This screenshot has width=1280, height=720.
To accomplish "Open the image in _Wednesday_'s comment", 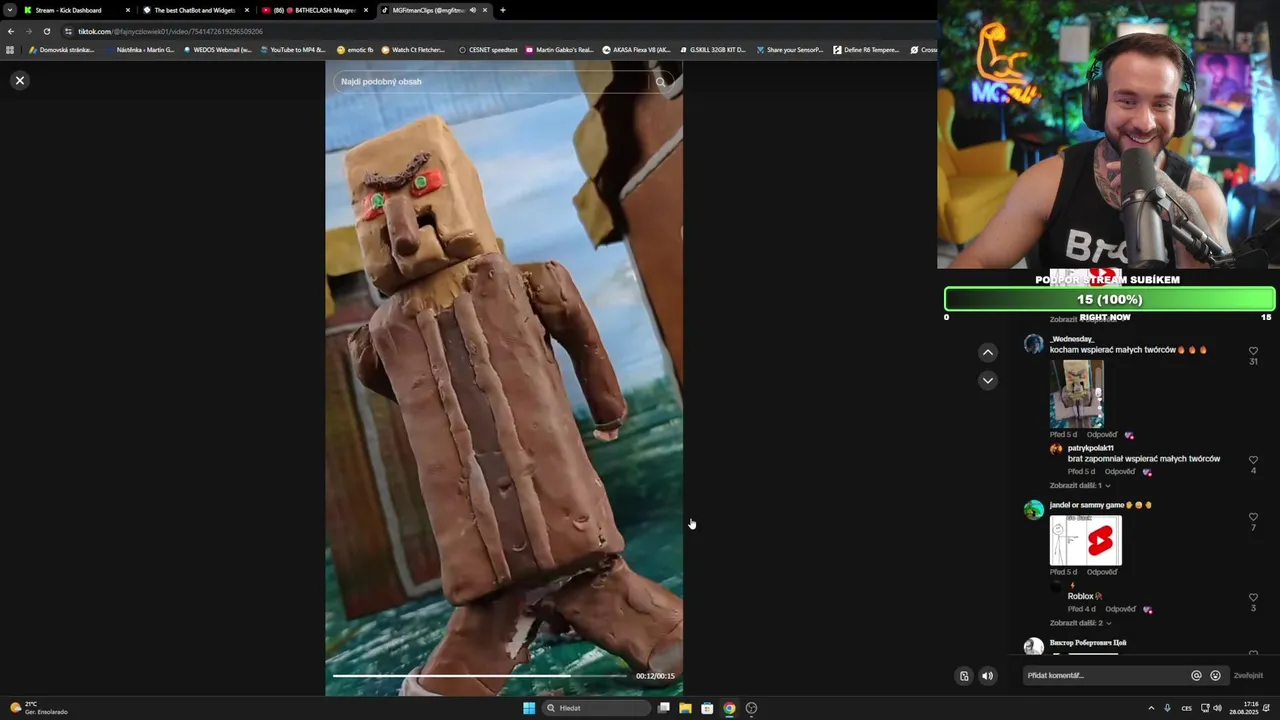I will 1077,394.
